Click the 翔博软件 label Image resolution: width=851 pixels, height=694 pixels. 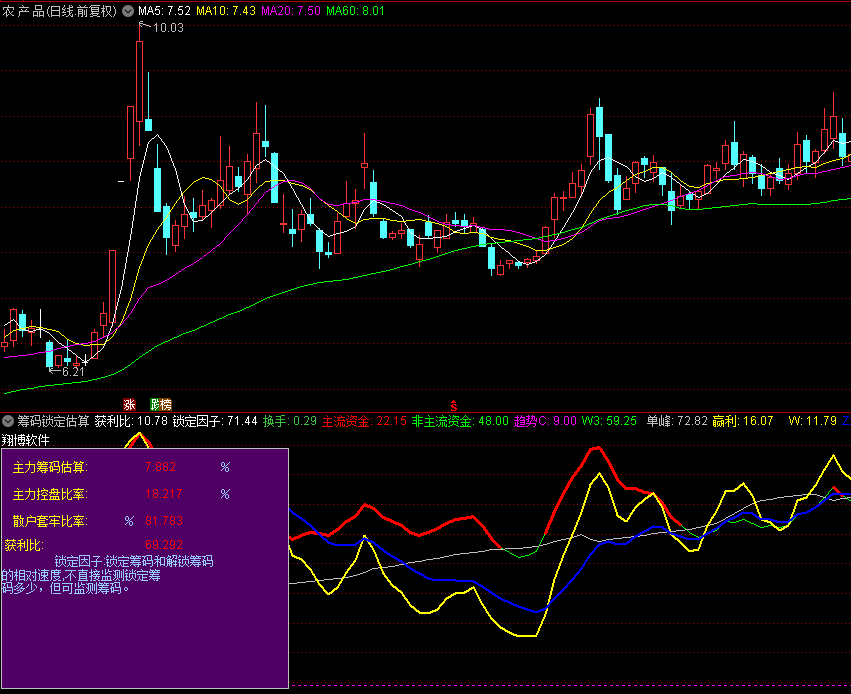(26, 440)
